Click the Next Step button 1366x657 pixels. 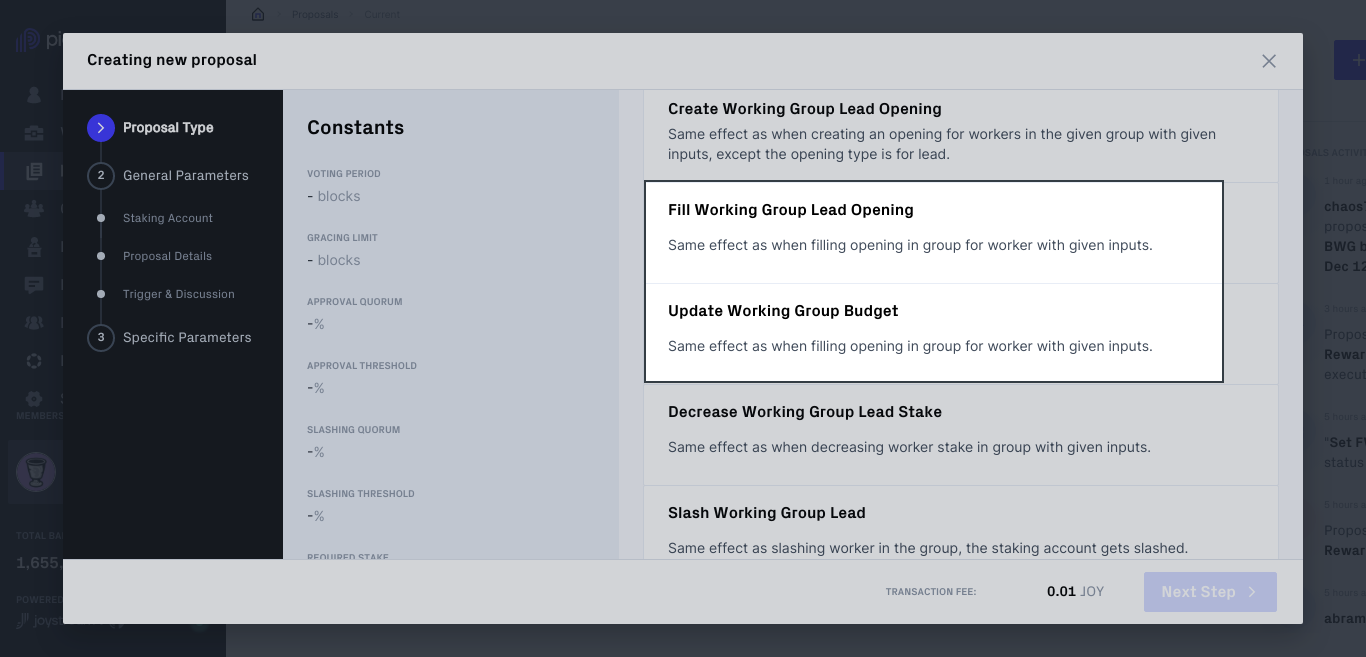tap(1210, 591)
